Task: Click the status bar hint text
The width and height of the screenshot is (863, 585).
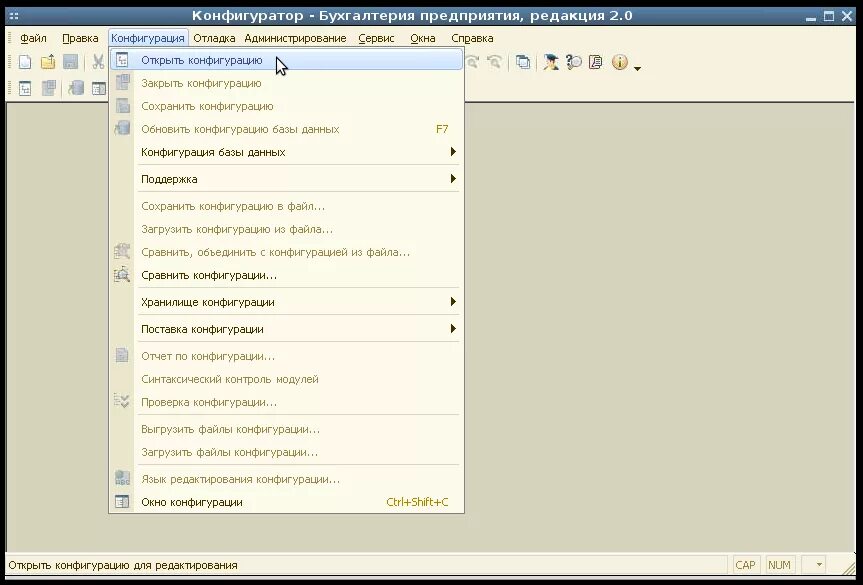Action: click(123, 565)
